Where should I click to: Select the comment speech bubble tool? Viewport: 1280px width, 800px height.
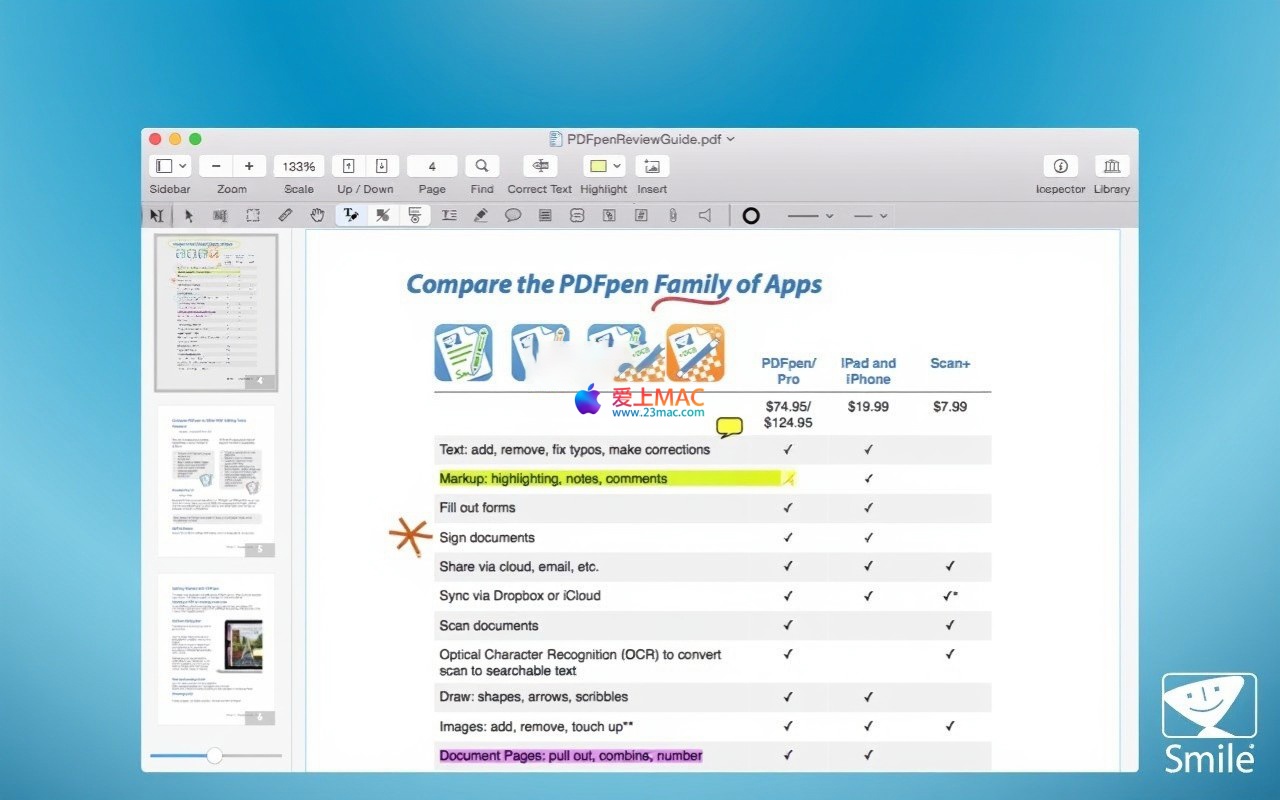[513, 215]
